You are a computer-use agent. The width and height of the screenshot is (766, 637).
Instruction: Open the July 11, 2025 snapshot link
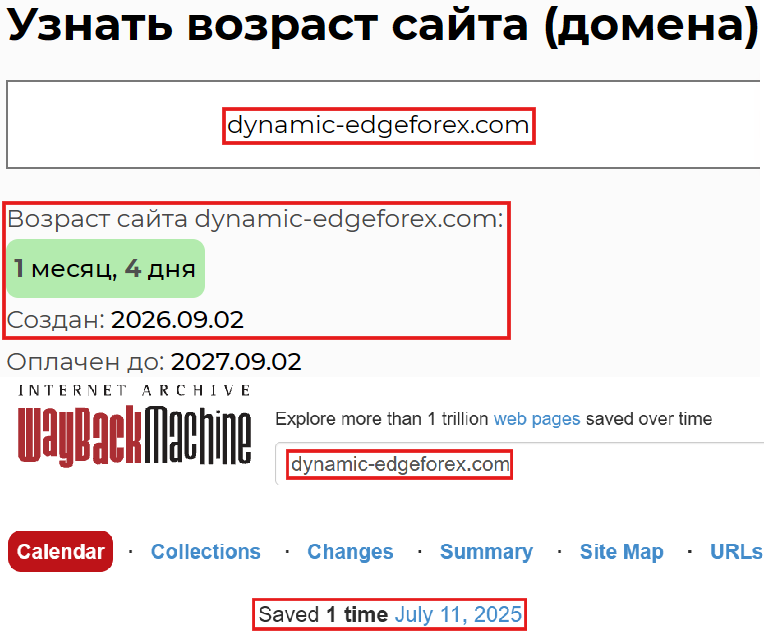pos(458,615)
